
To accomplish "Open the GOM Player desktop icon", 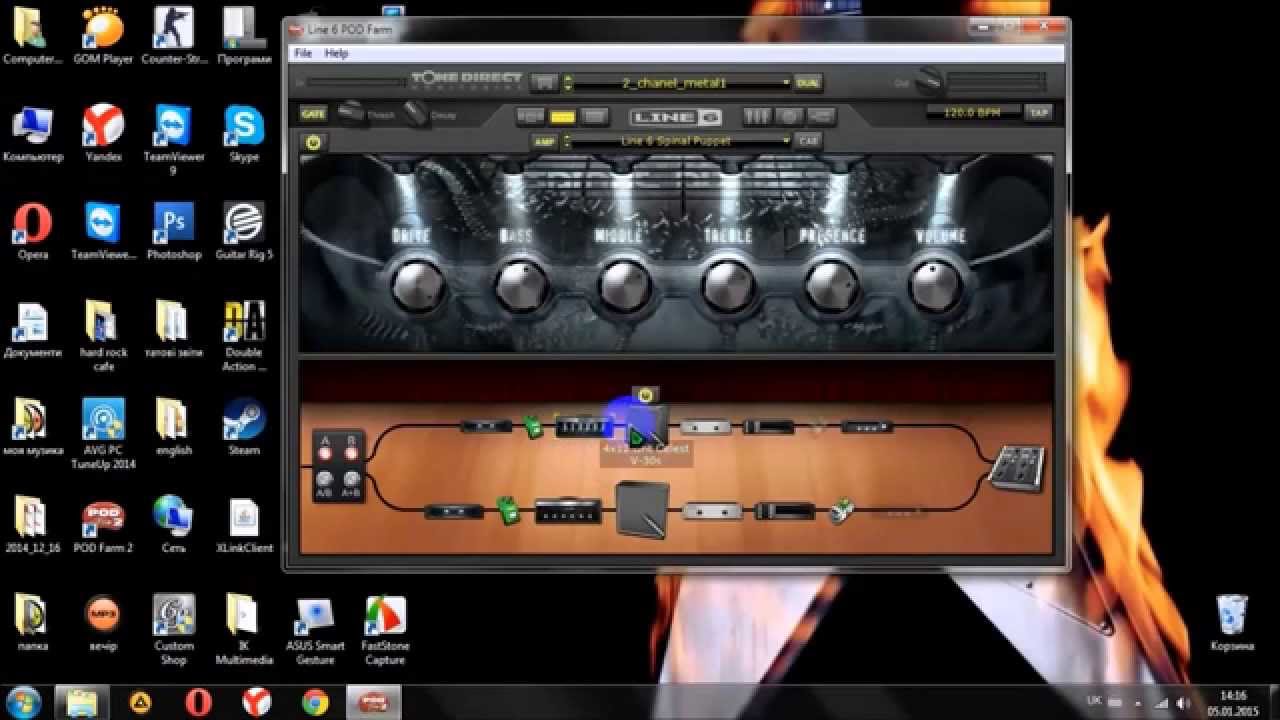I will point(103,35).
